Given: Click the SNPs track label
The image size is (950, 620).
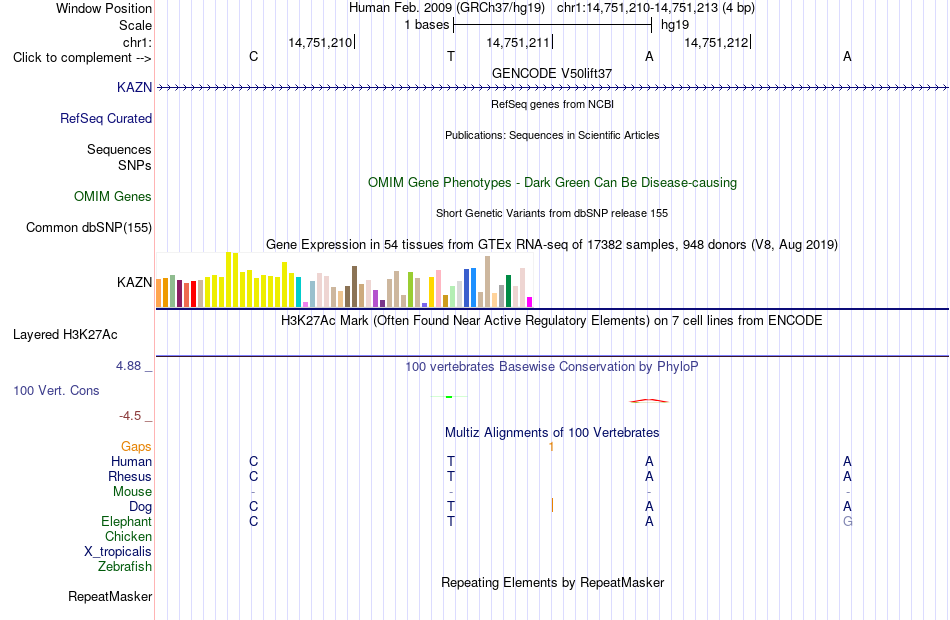Looking at the screenshot, I should (x=135, y=165).
